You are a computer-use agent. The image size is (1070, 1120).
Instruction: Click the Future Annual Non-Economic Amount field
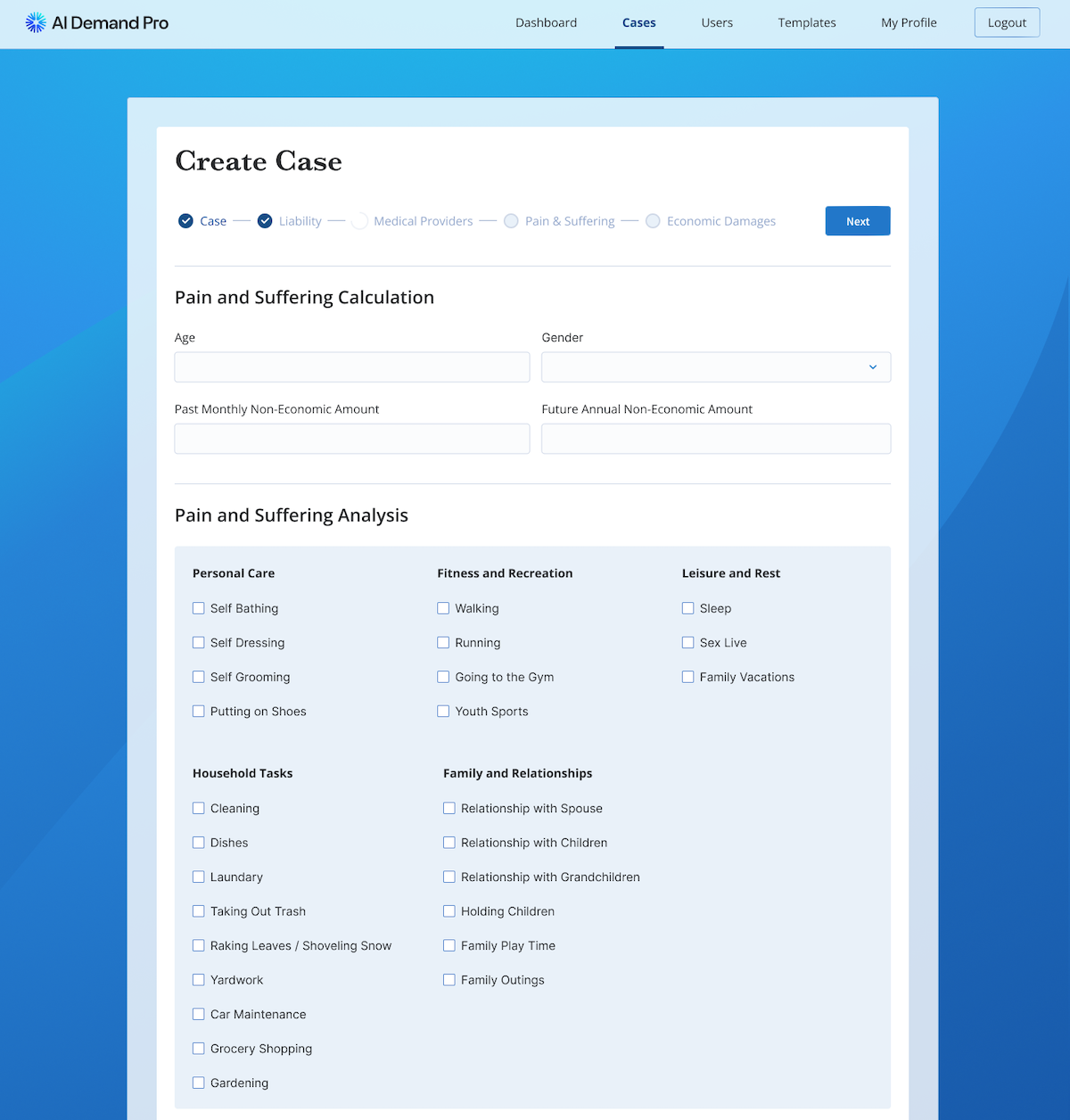[x=715, y=439]
